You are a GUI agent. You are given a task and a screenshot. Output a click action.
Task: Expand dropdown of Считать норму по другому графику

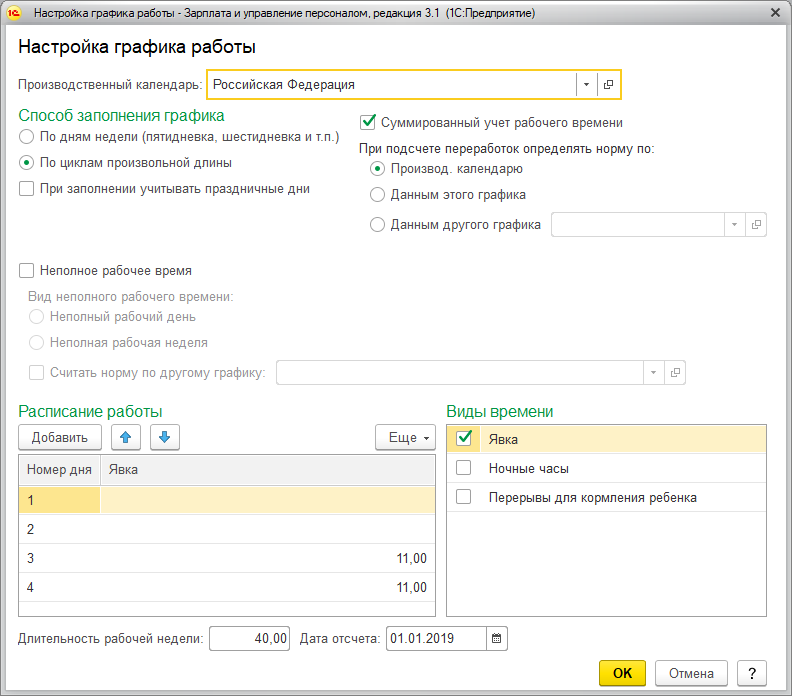click(x=653, y=373)
